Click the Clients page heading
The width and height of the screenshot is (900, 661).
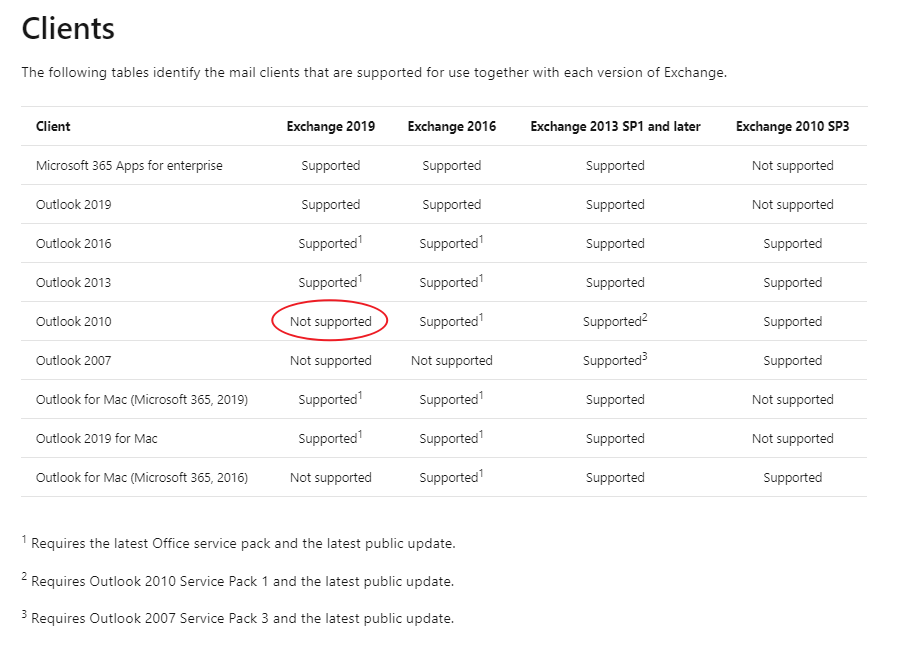click(67, 28)
